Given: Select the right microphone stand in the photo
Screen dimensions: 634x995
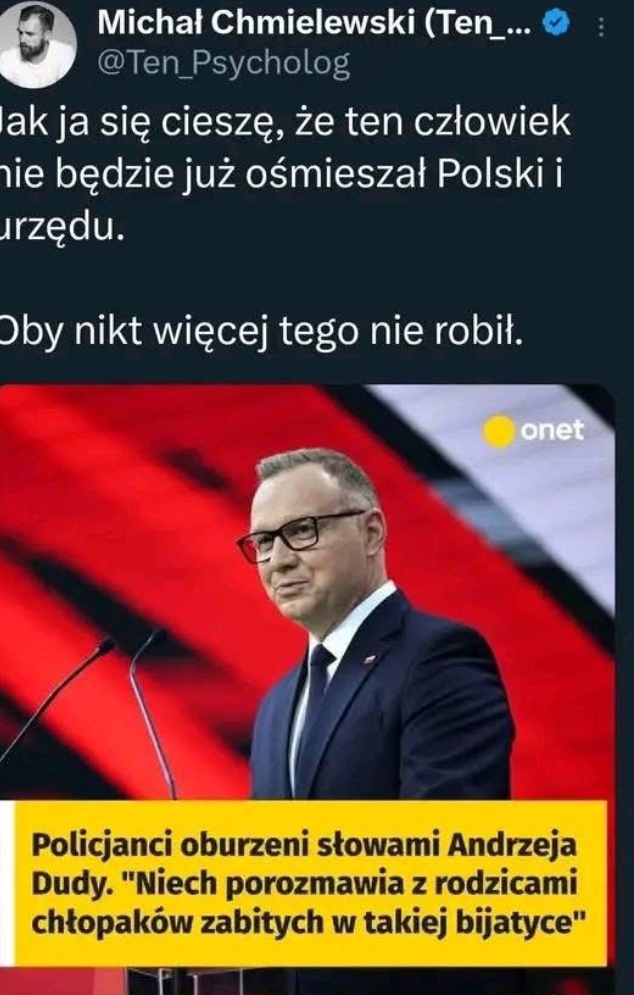Looking at the screenshot, I should [x=151, y=712].
